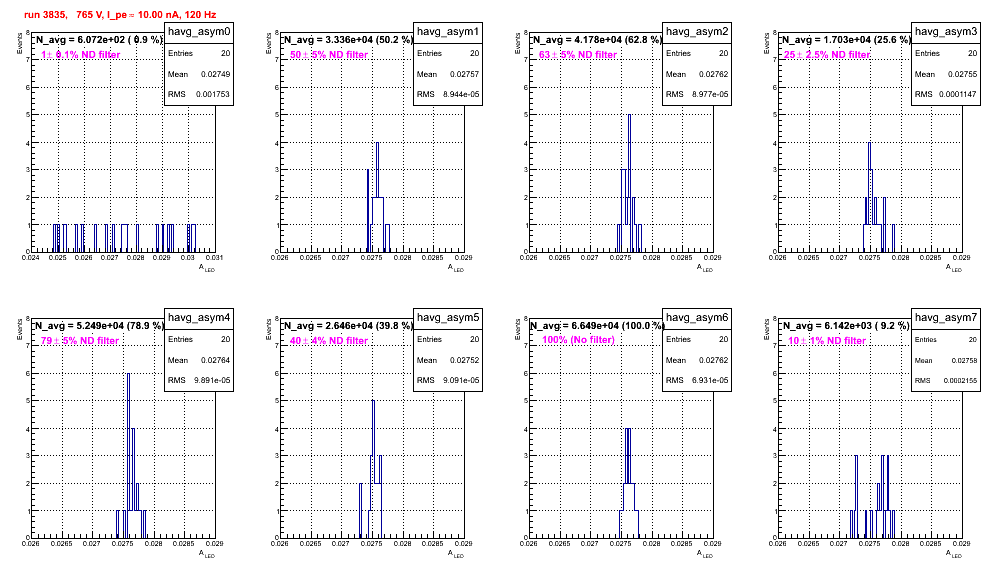This screenshot has width=996, height=572.
Task: Select the havg_asym2 stats box title
Action: tap(697, 32)
